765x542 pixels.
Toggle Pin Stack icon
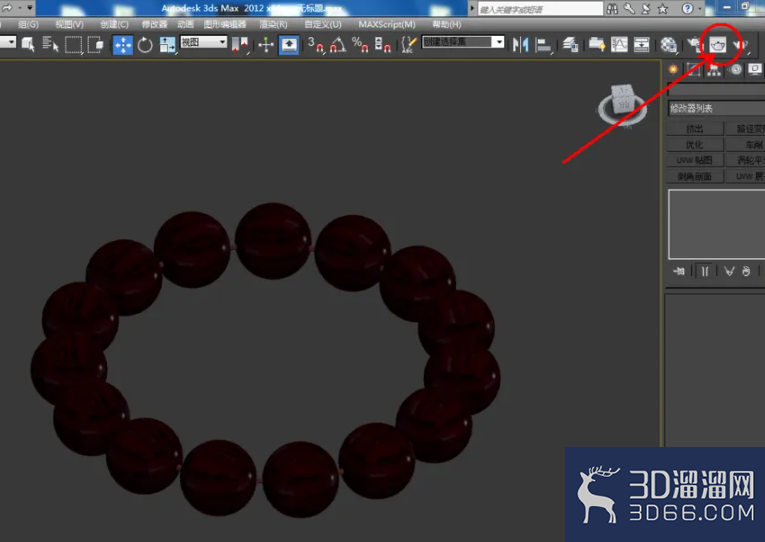point(679,271)
